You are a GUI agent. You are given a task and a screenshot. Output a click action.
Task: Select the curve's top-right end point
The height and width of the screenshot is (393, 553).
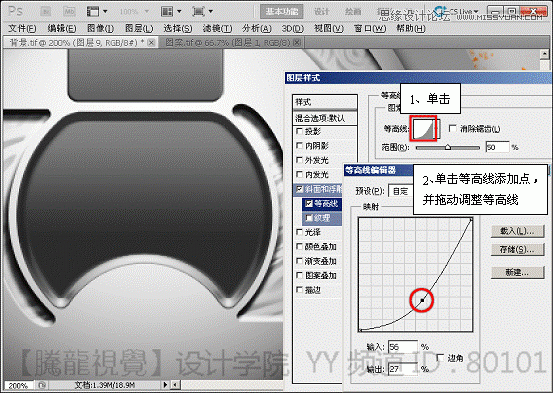[472, 220]
